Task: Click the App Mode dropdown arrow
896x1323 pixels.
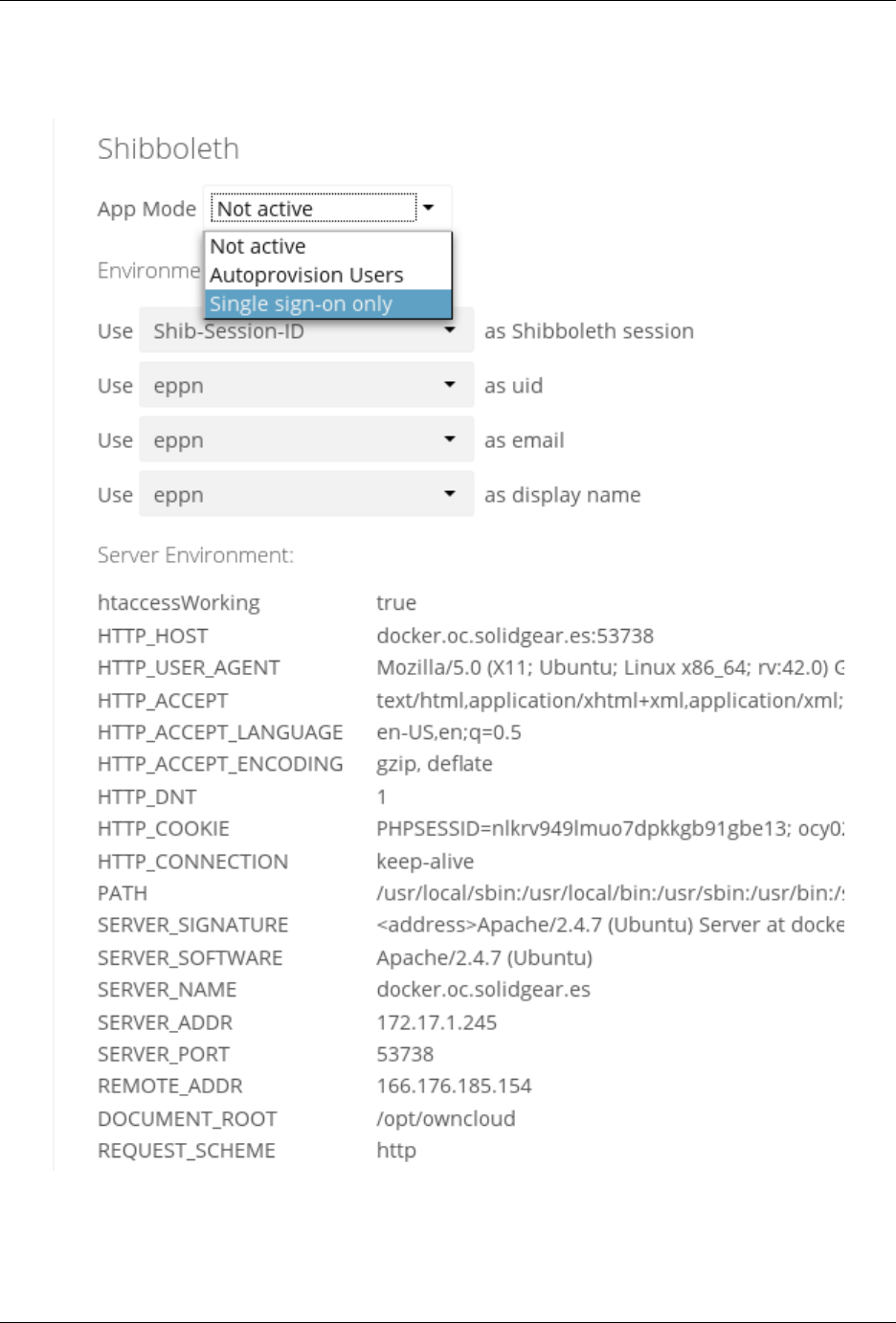Action: (429, 208)
